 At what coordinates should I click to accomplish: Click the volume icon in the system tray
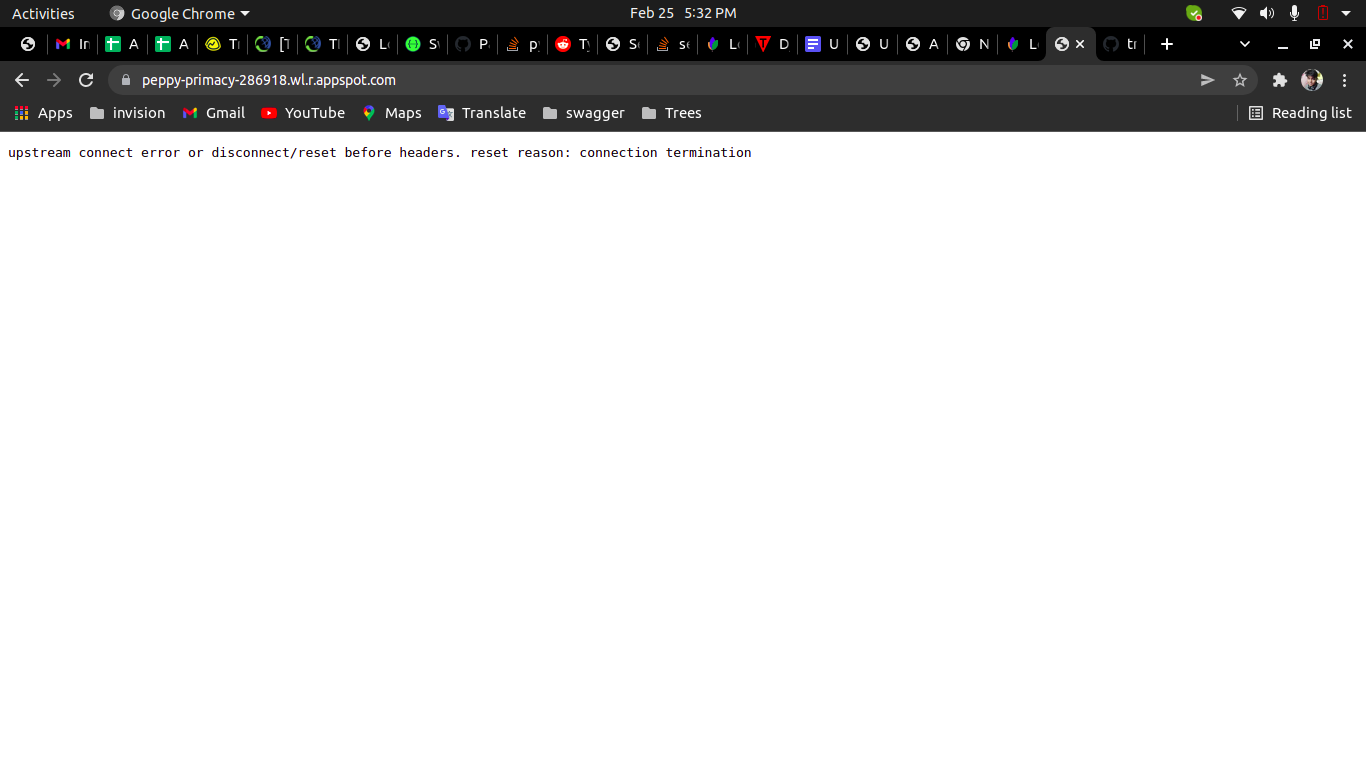(x=1266, y=13)
